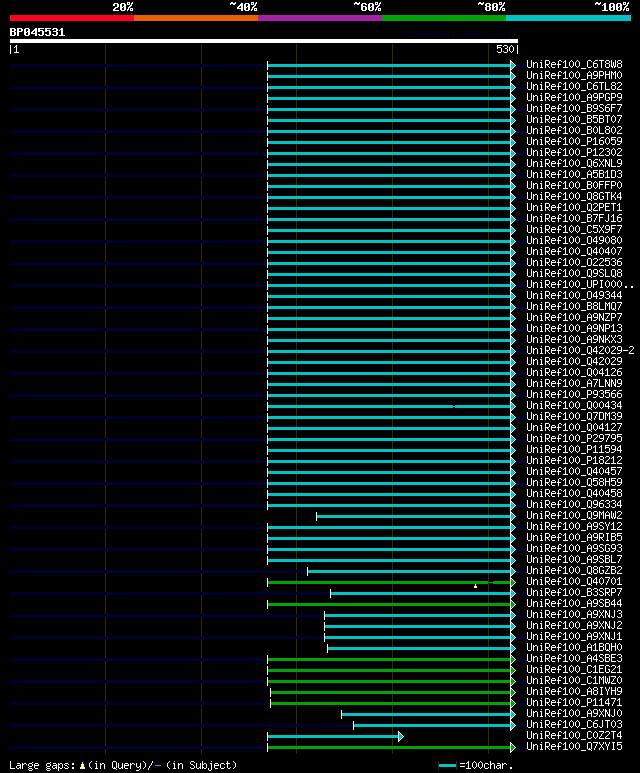Click the UniRef100_O49080 label
640x773 pixels.
pyautogui.click(x=574, y=241)
